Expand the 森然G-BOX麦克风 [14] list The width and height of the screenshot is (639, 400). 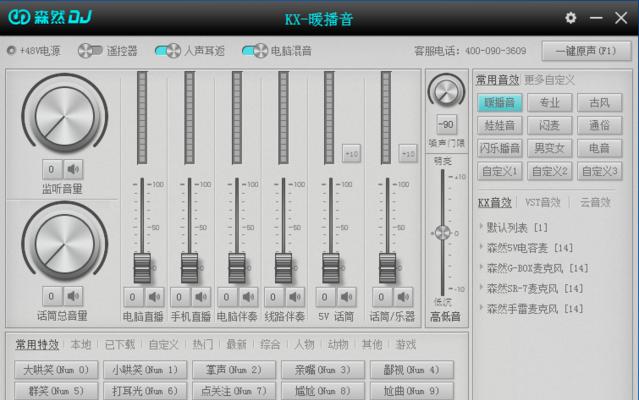pyautogui.click(x=534, y=268)
